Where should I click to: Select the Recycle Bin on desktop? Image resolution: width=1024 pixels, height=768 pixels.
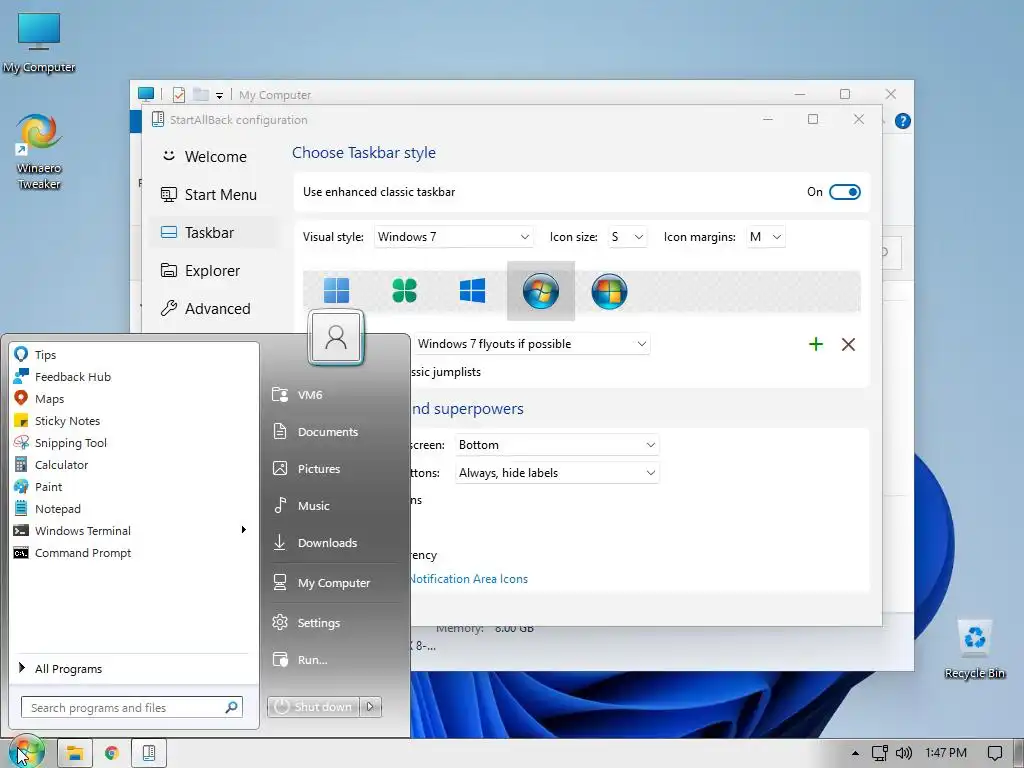(x=975, y=650)
